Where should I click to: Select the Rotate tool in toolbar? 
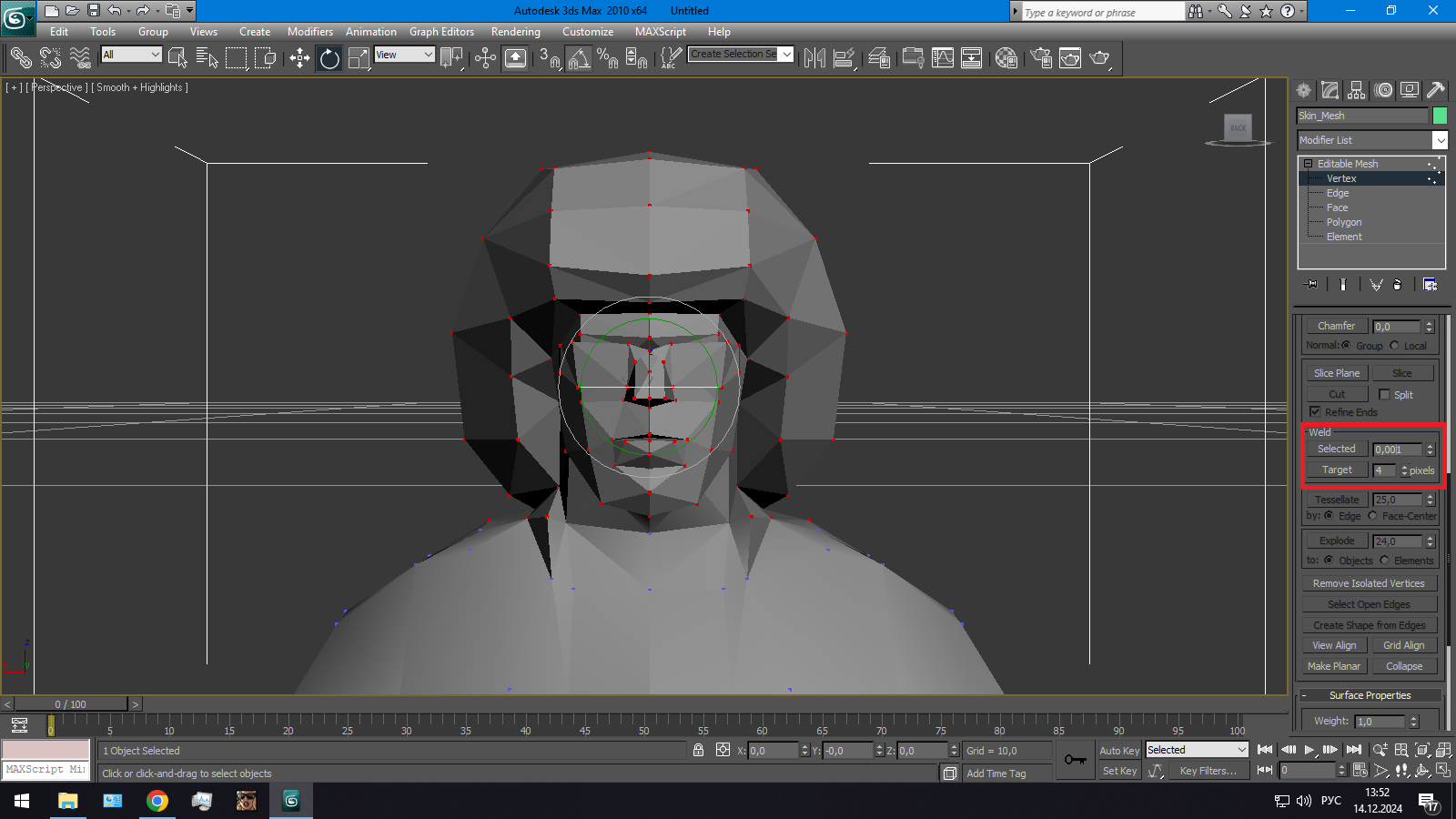pos(329,58)
